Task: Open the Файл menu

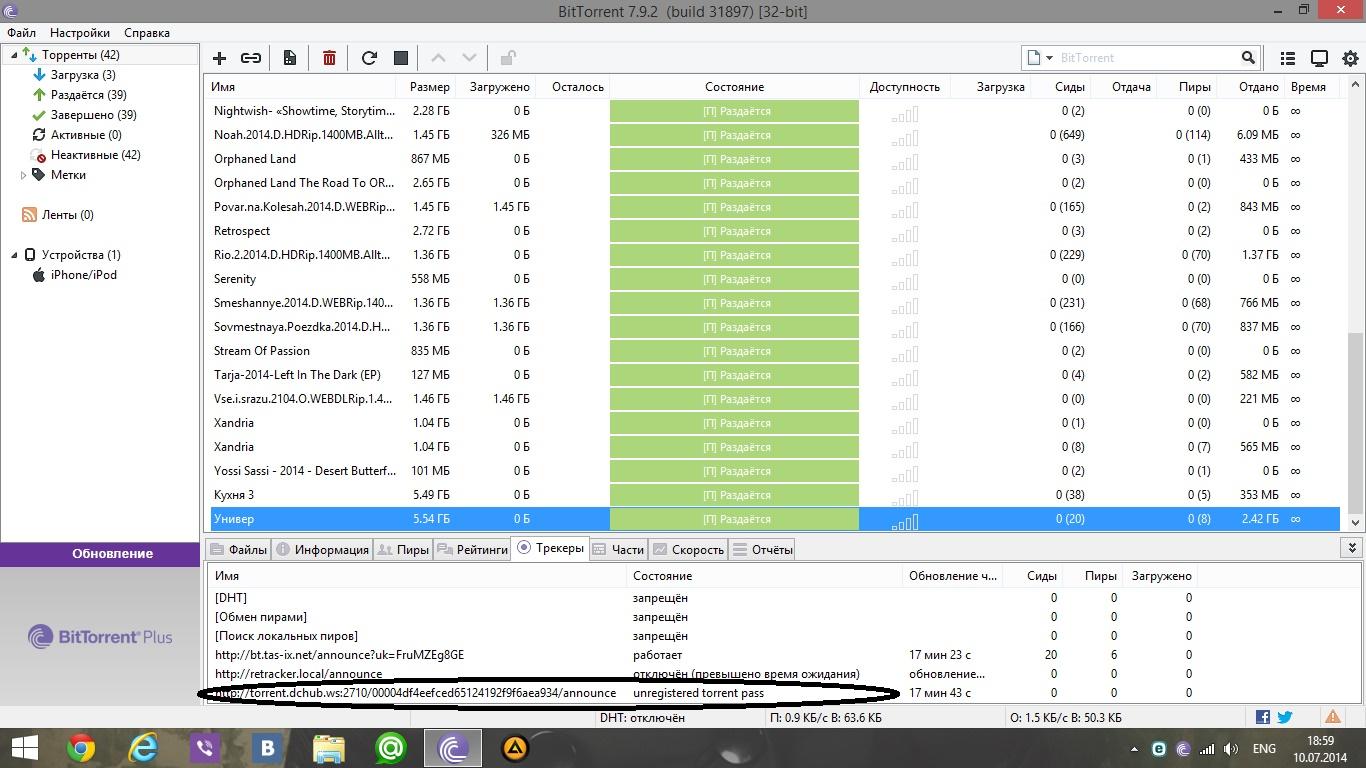Action: tap(21, 33)
